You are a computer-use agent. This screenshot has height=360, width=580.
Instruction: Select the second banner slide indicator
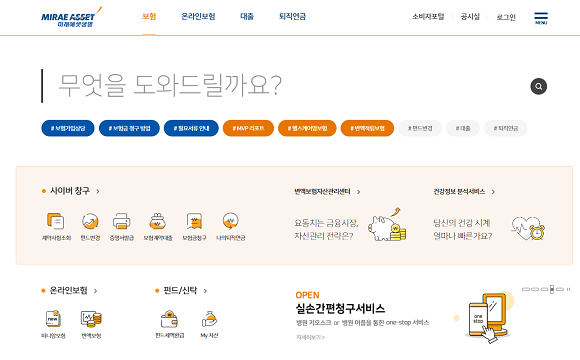coord(535,289)
